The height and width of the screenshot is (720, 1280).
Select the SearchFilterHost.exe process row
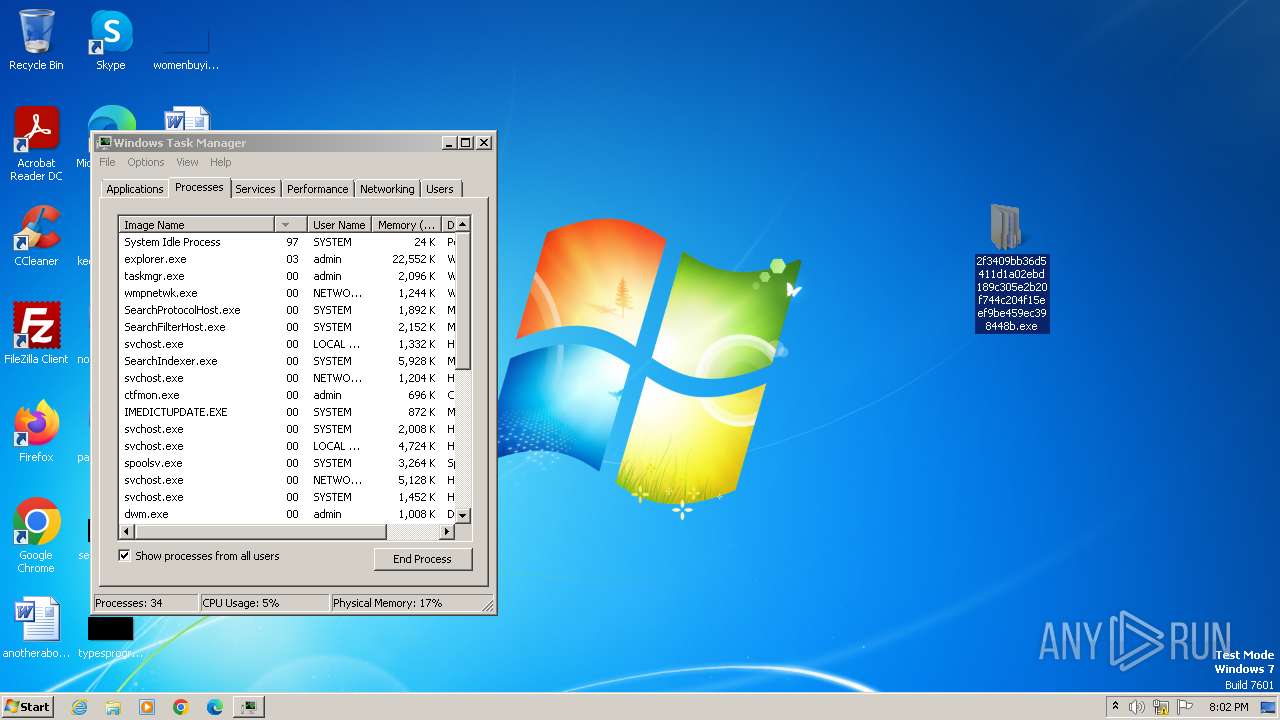[287, 327]
